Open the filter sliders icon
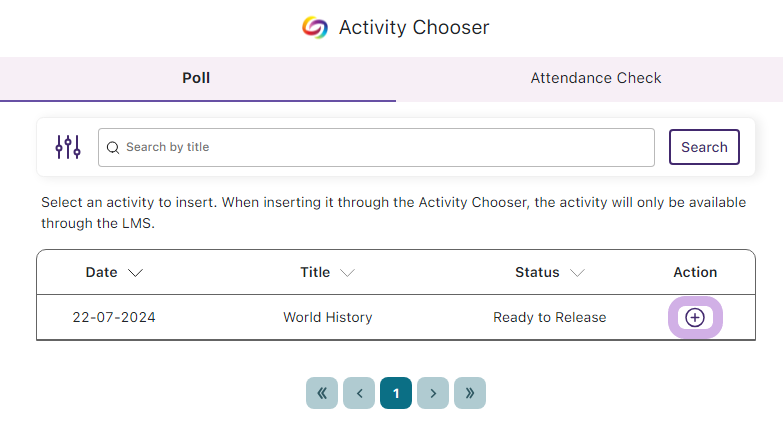This screenshot has height=440, width=783. tap(68, 147)
